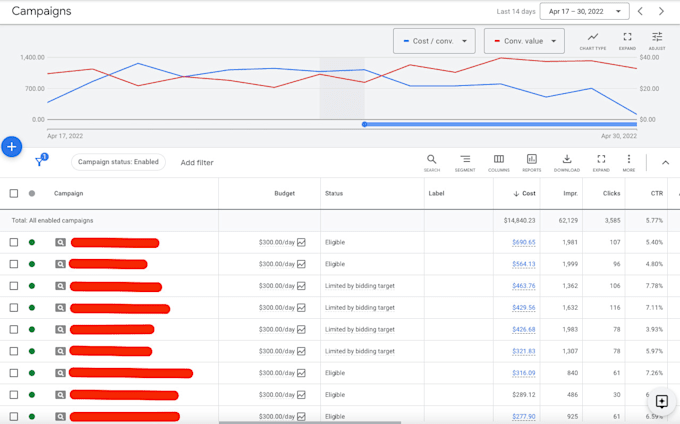Select the checkbox for the $429.56 campaign
This screenshot has width=680, height=424.
[x=14, y=307]
